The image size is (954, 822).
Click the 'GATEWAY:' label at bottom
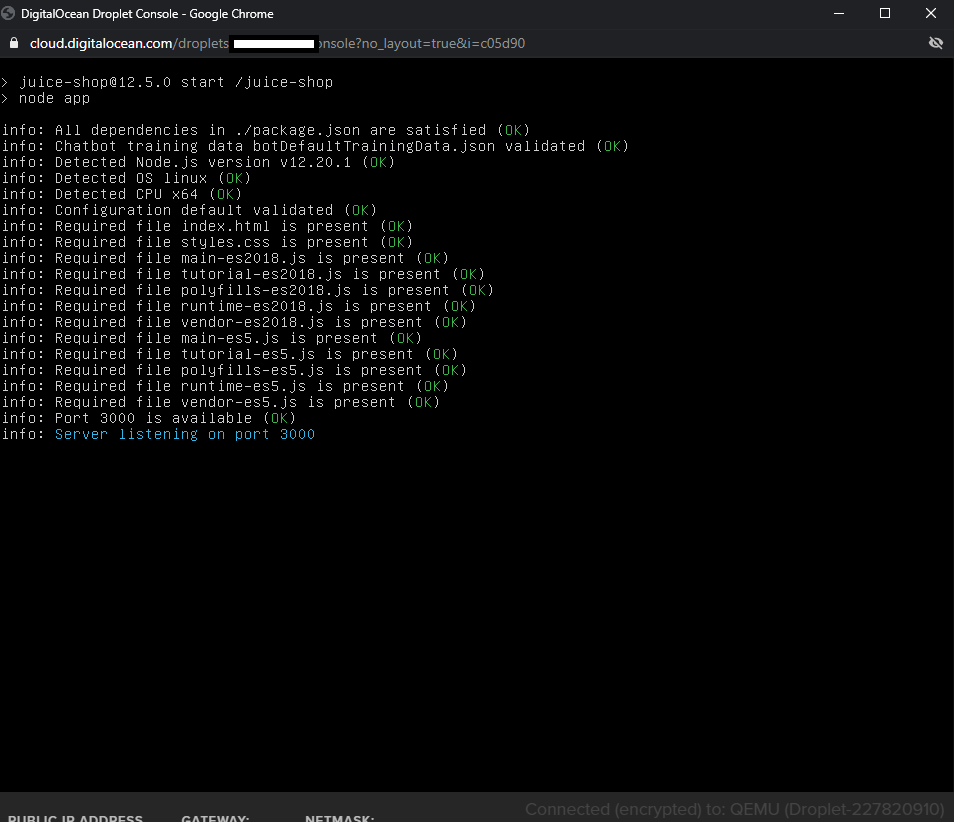pos(215,818)
